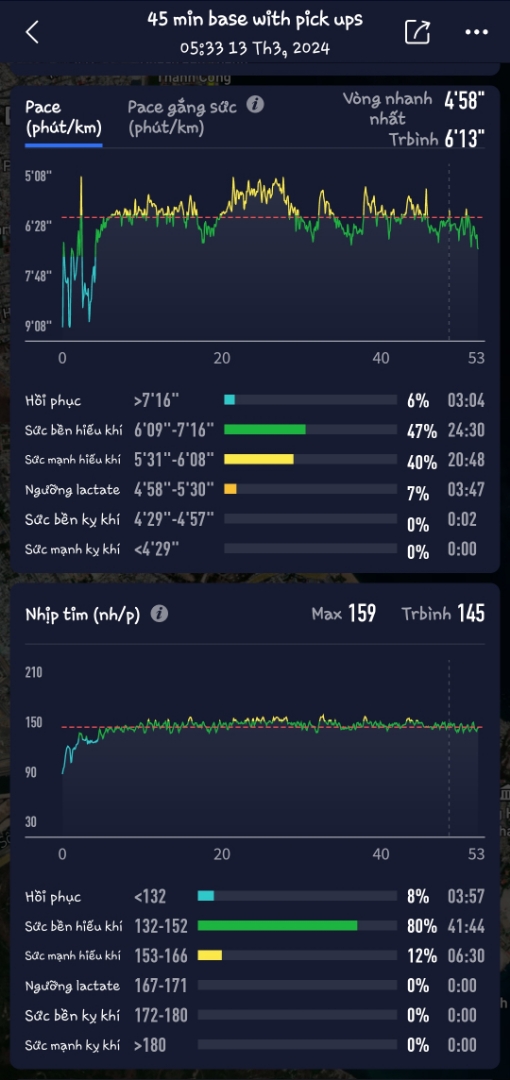Tap the 5'08" pace axis label

click(39, 176)
